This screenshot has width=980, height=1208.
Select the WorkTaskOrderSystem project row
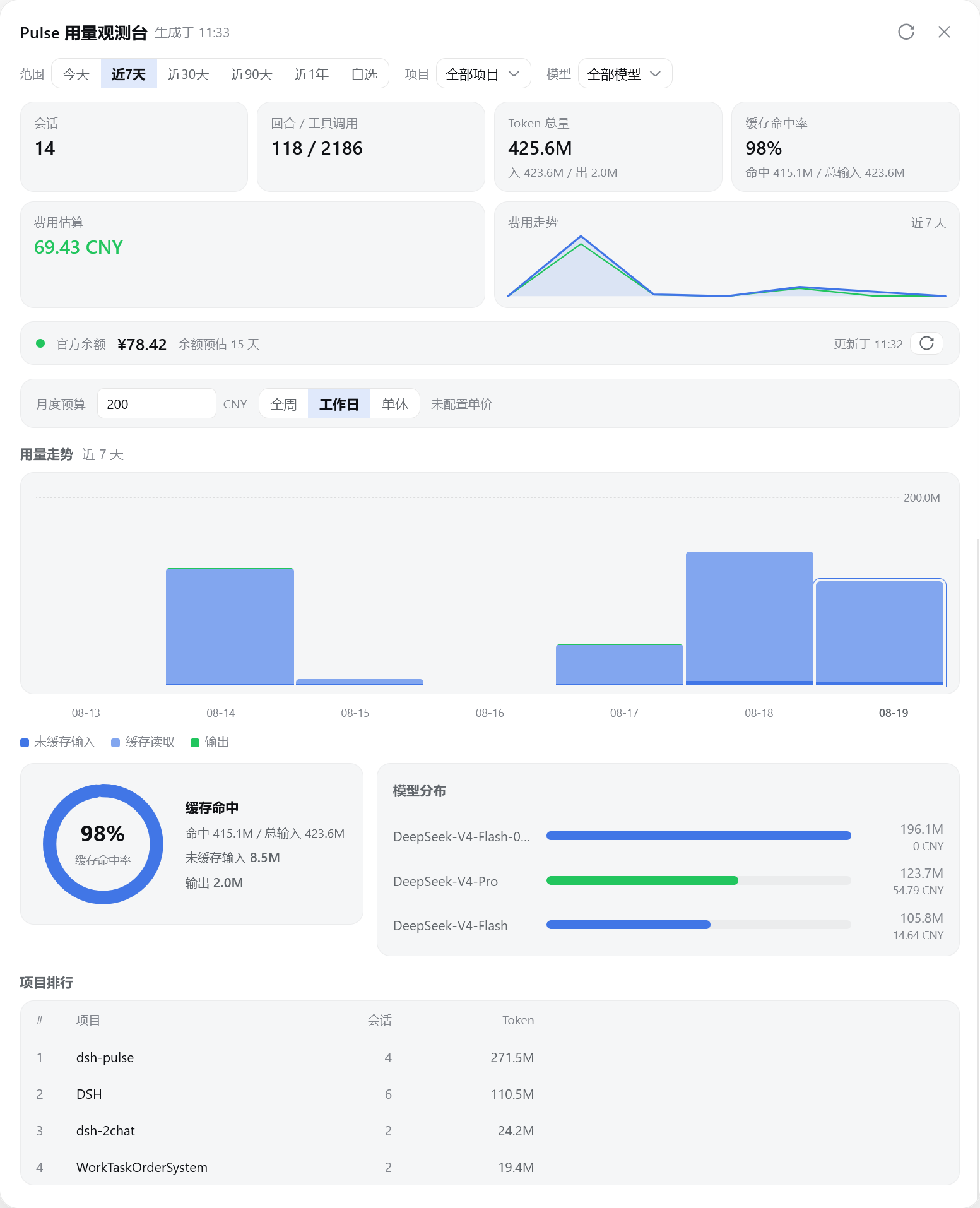490,1168
